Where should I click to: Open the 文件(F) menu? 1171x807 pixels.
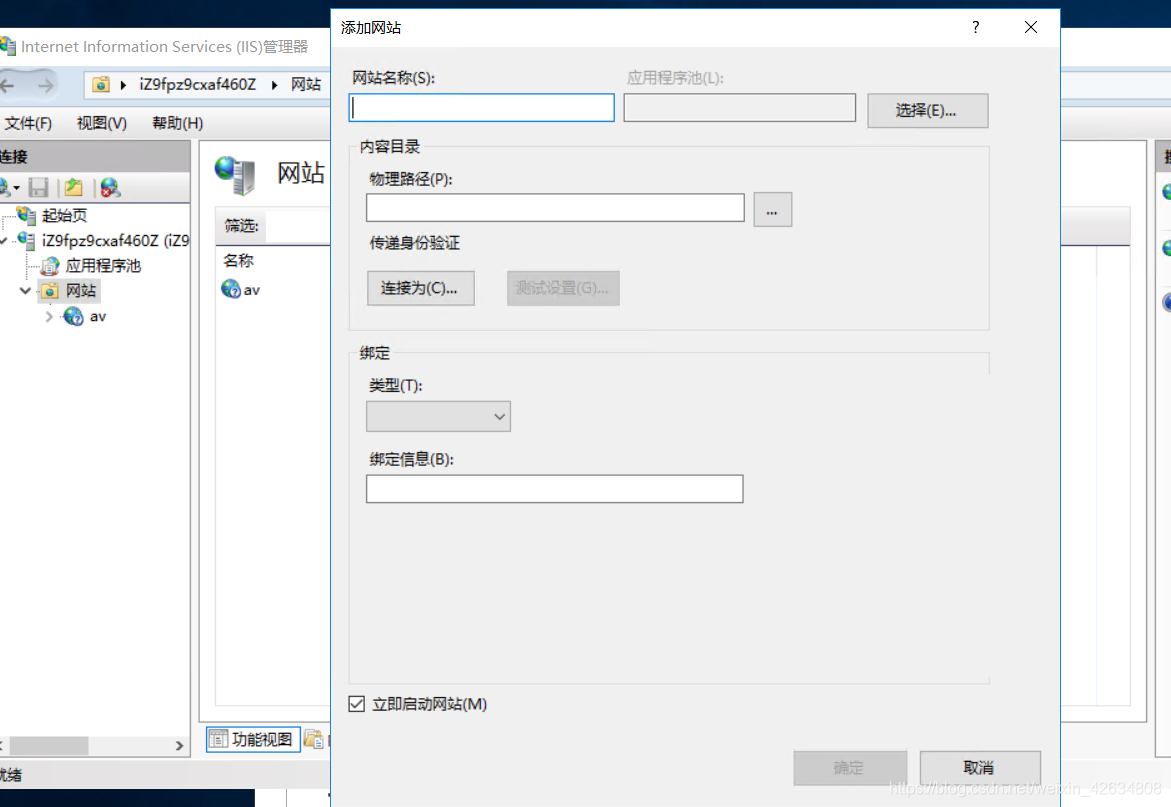28,123
